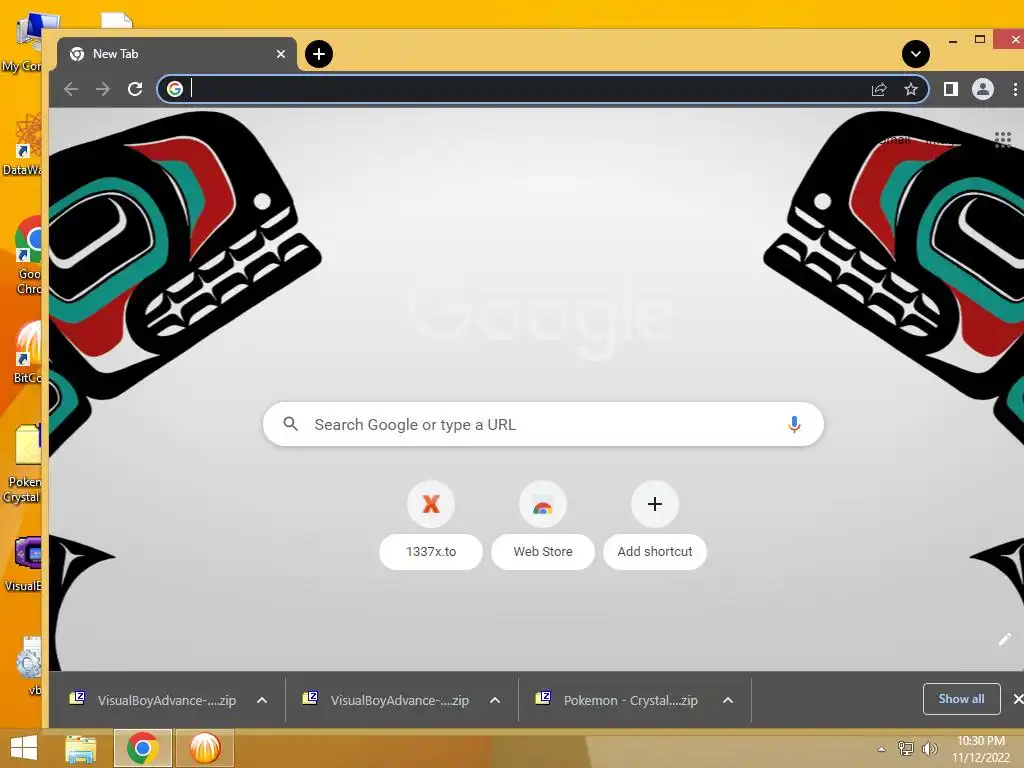Screen dimensions: 1024x768
Task: Click the Add shortcut plus icon
Action: pyautogui.click(x=655, y=504)
